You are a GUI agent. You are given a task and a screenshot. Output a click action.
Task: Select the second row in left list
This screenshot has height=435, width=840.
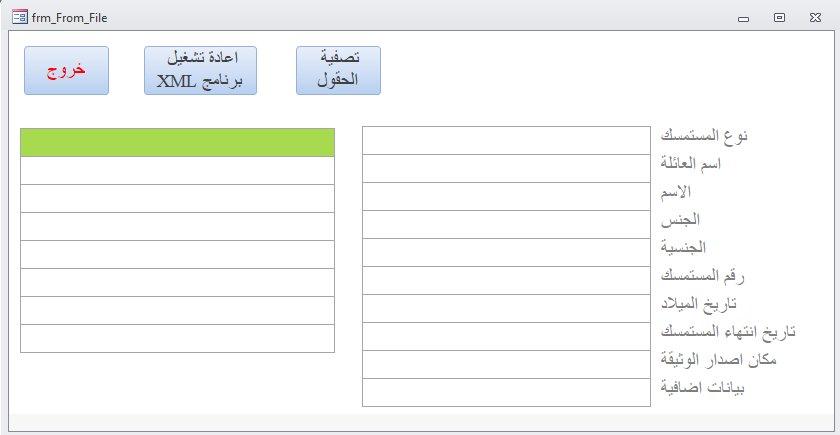click(x=177, y=170)
